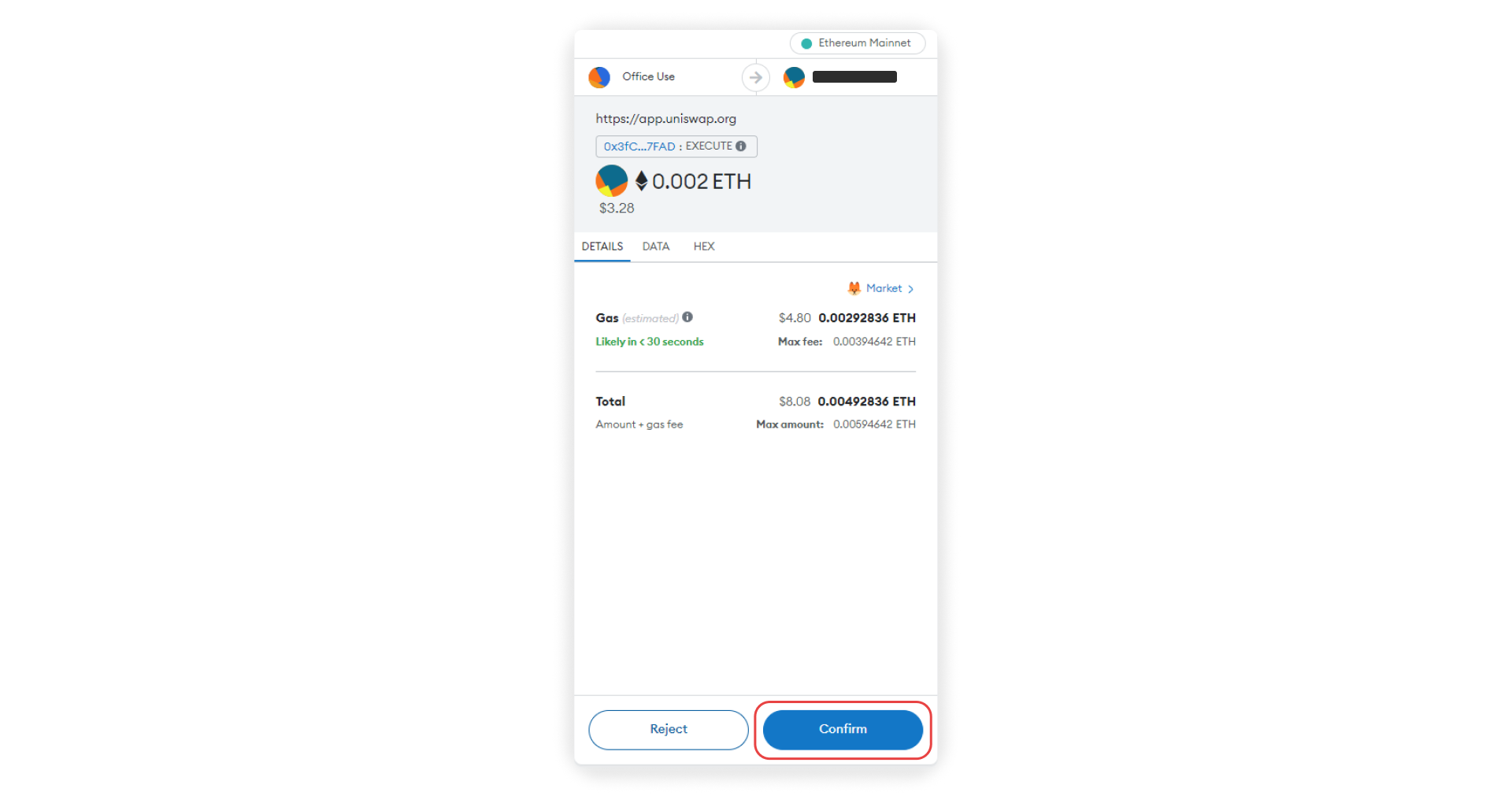Open the Ethereum Mainnet network selector
Screen dimensions: 1512x796
858,43
